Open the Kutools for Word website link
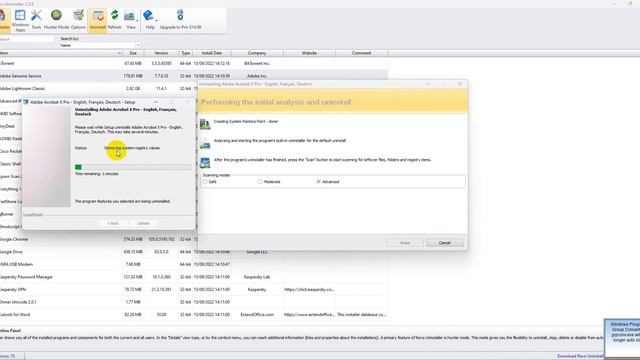This screenshot has height=360, width=640. point(309,315)
